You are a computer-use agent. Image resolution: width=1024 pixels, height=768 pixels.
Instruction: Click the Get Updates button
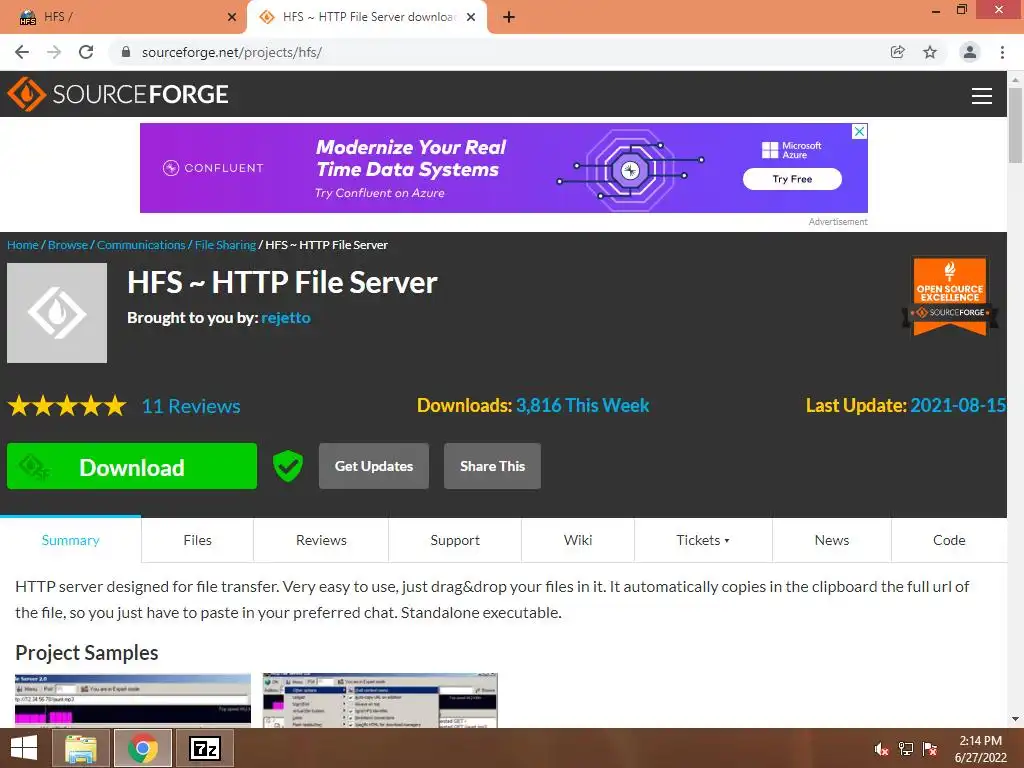(x=374, y=466)
